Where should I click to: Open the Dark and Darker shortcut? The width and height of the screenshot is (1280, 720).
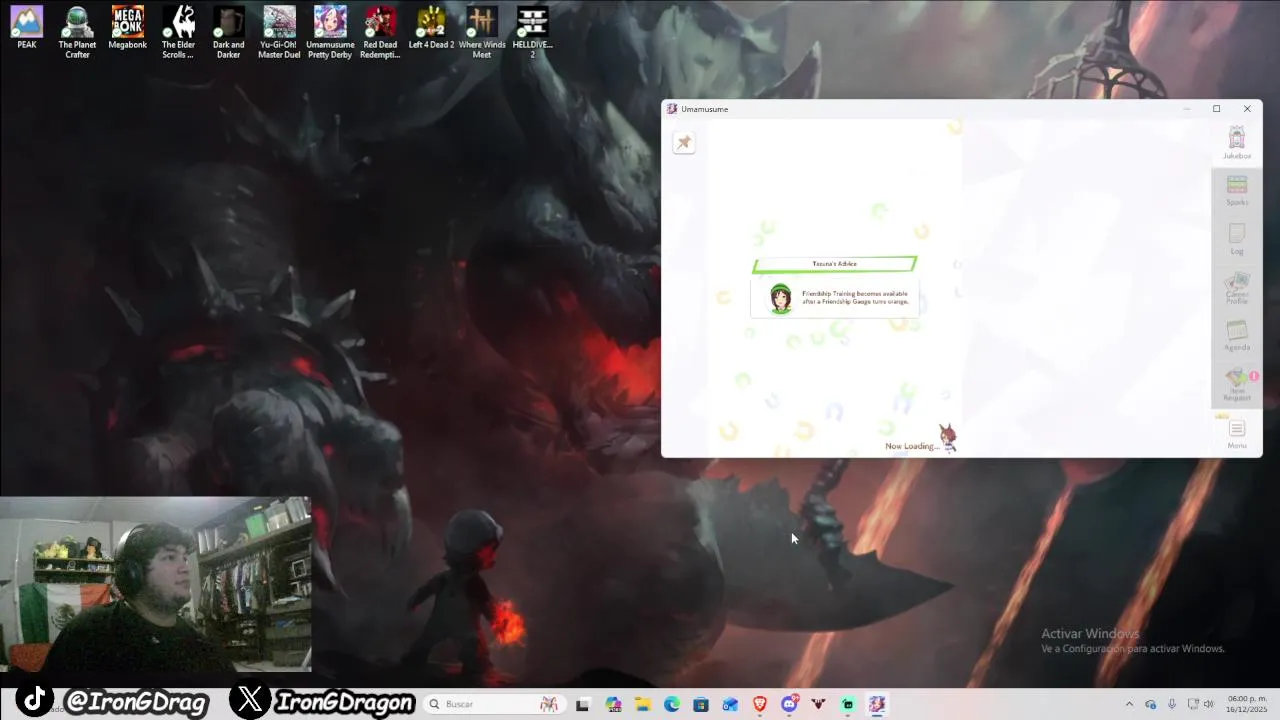coord(228,32)
